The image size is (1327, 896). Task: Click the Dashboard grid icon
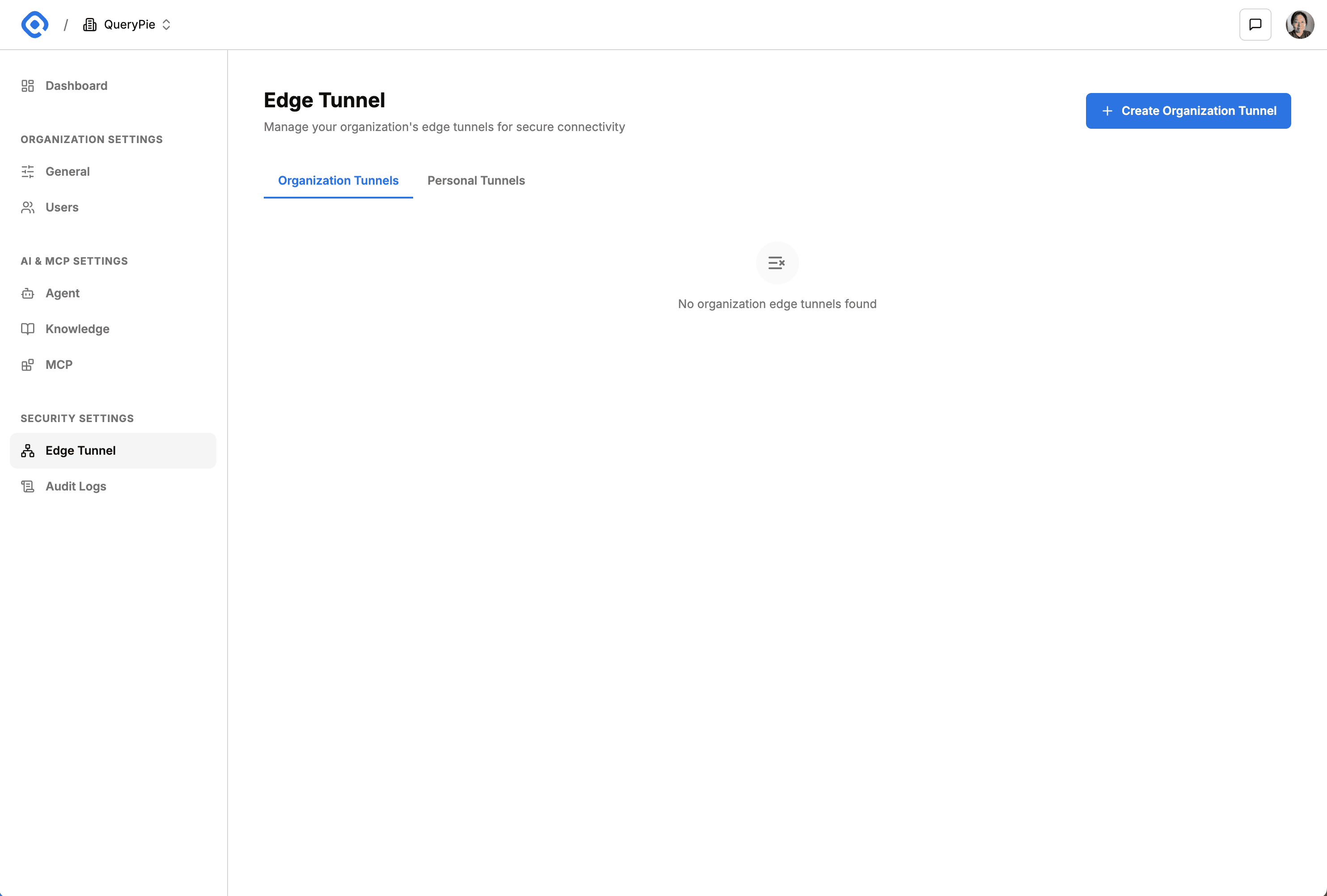coord(27,86)
